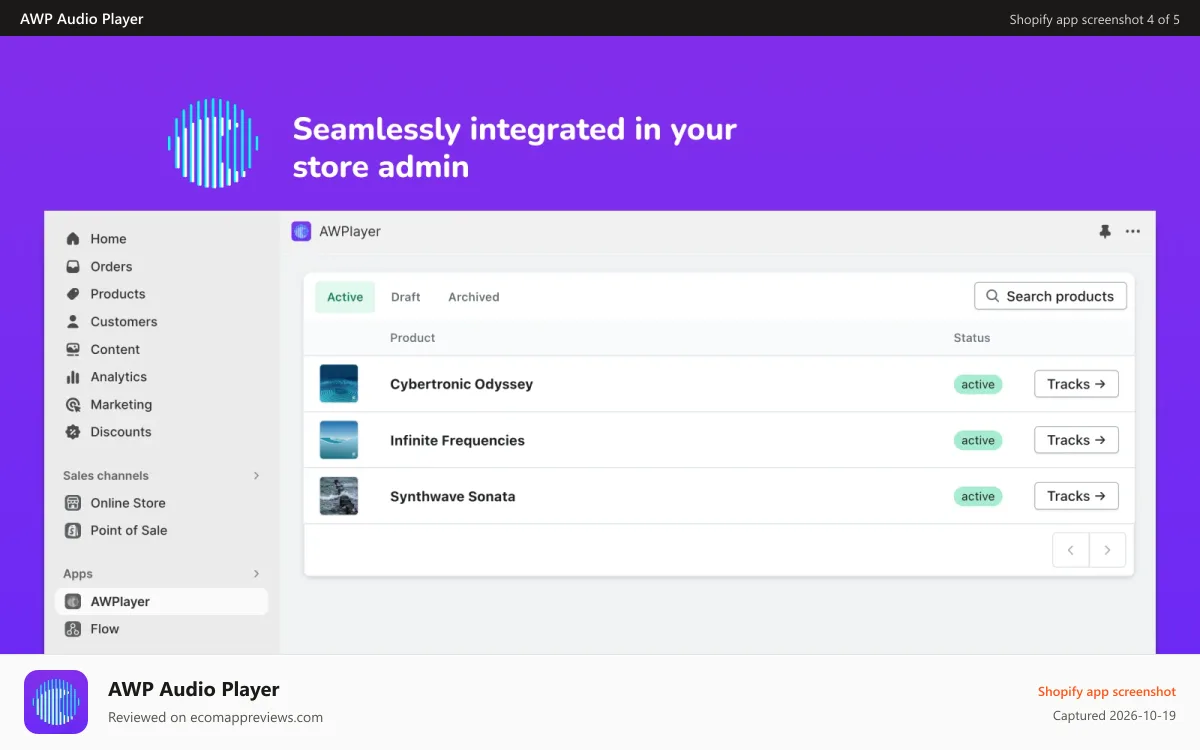Switch to the Draft tab
The height and width of the screenshot is (750, 1200).
pyautogui.click(x=406, y=297)
